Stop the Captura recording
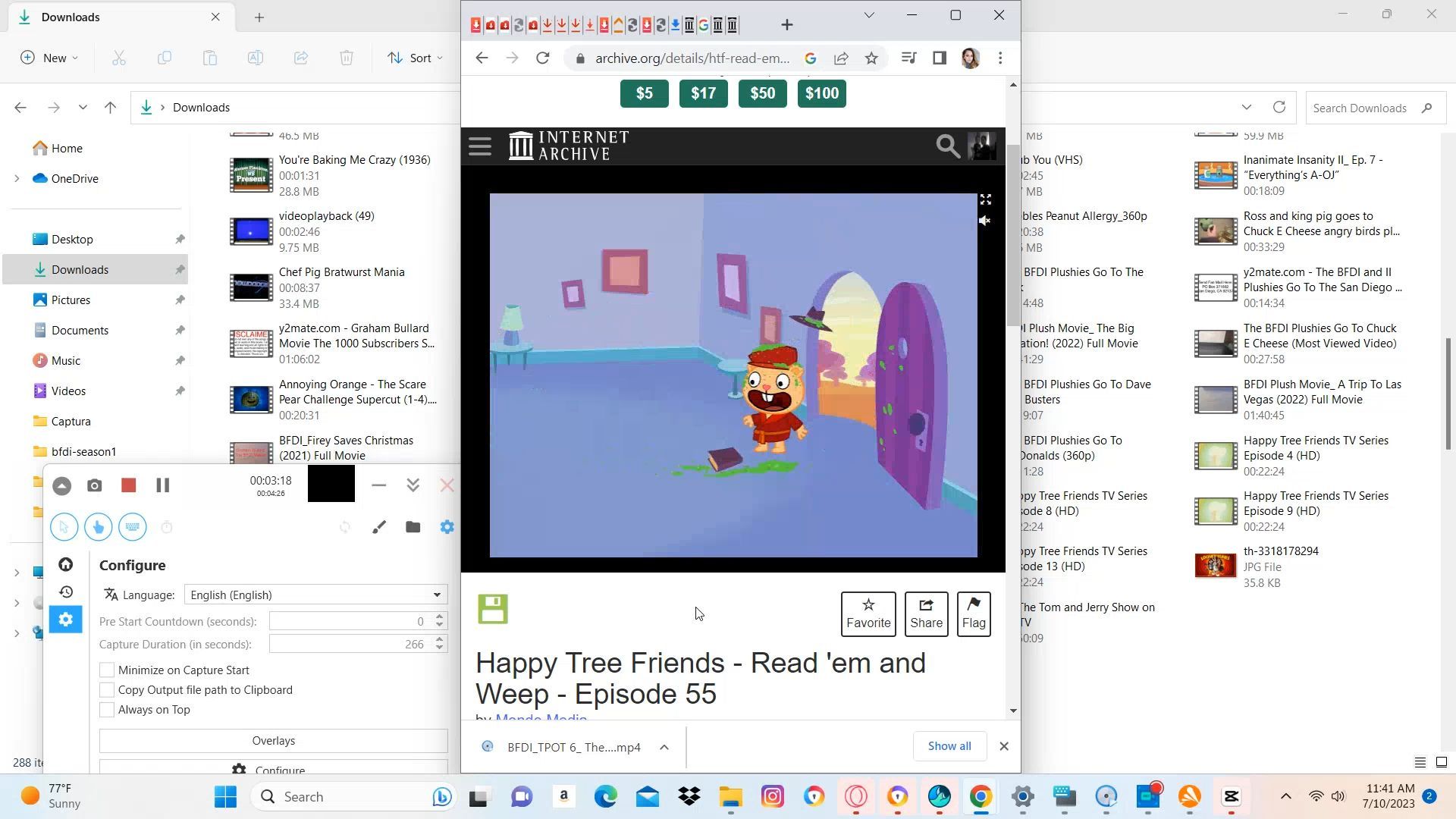The image size is (1456, 819). click(128, 485)
